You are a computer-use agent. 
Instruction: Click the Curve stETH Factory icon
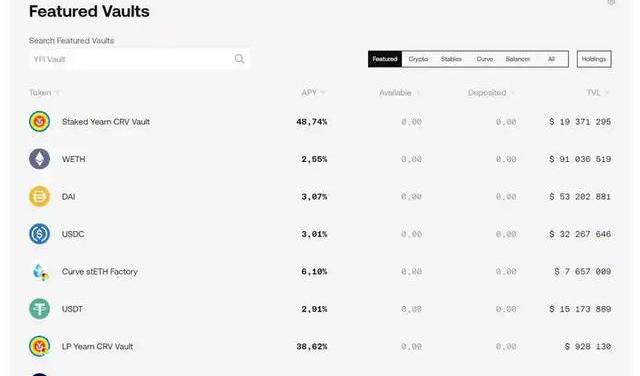[40, 272]
